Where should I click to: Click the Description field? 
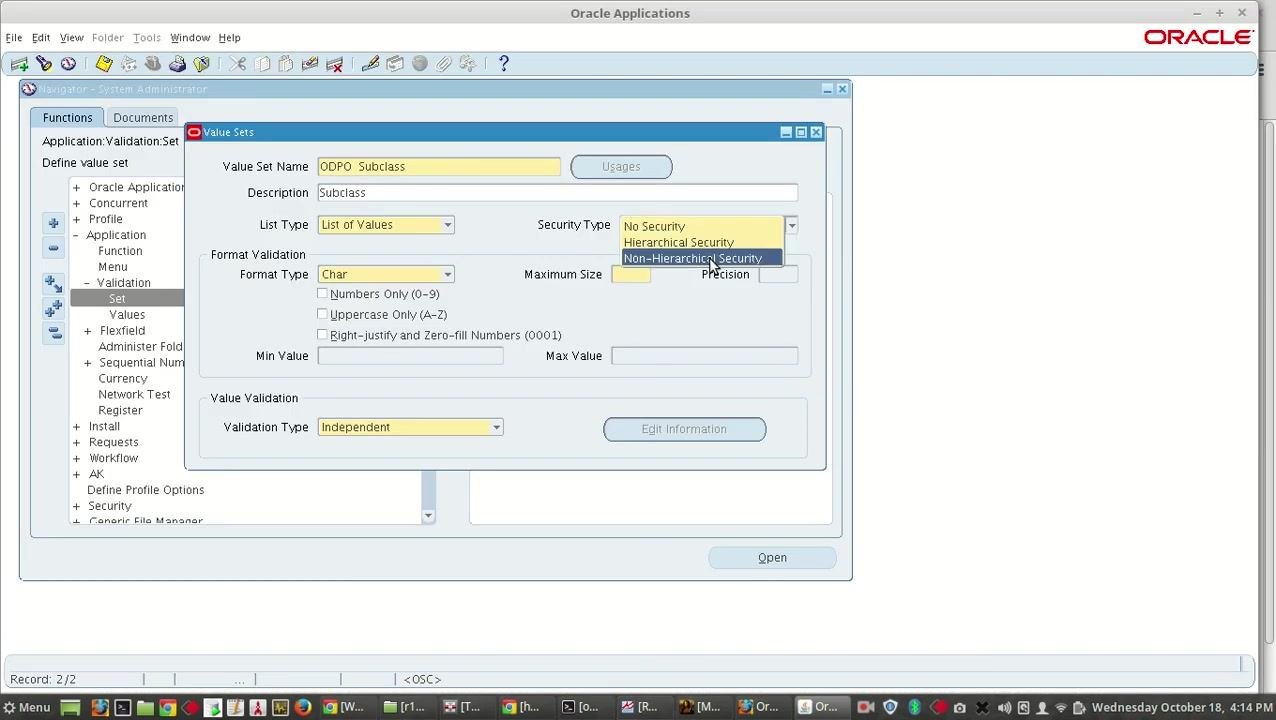pos(557,193)
